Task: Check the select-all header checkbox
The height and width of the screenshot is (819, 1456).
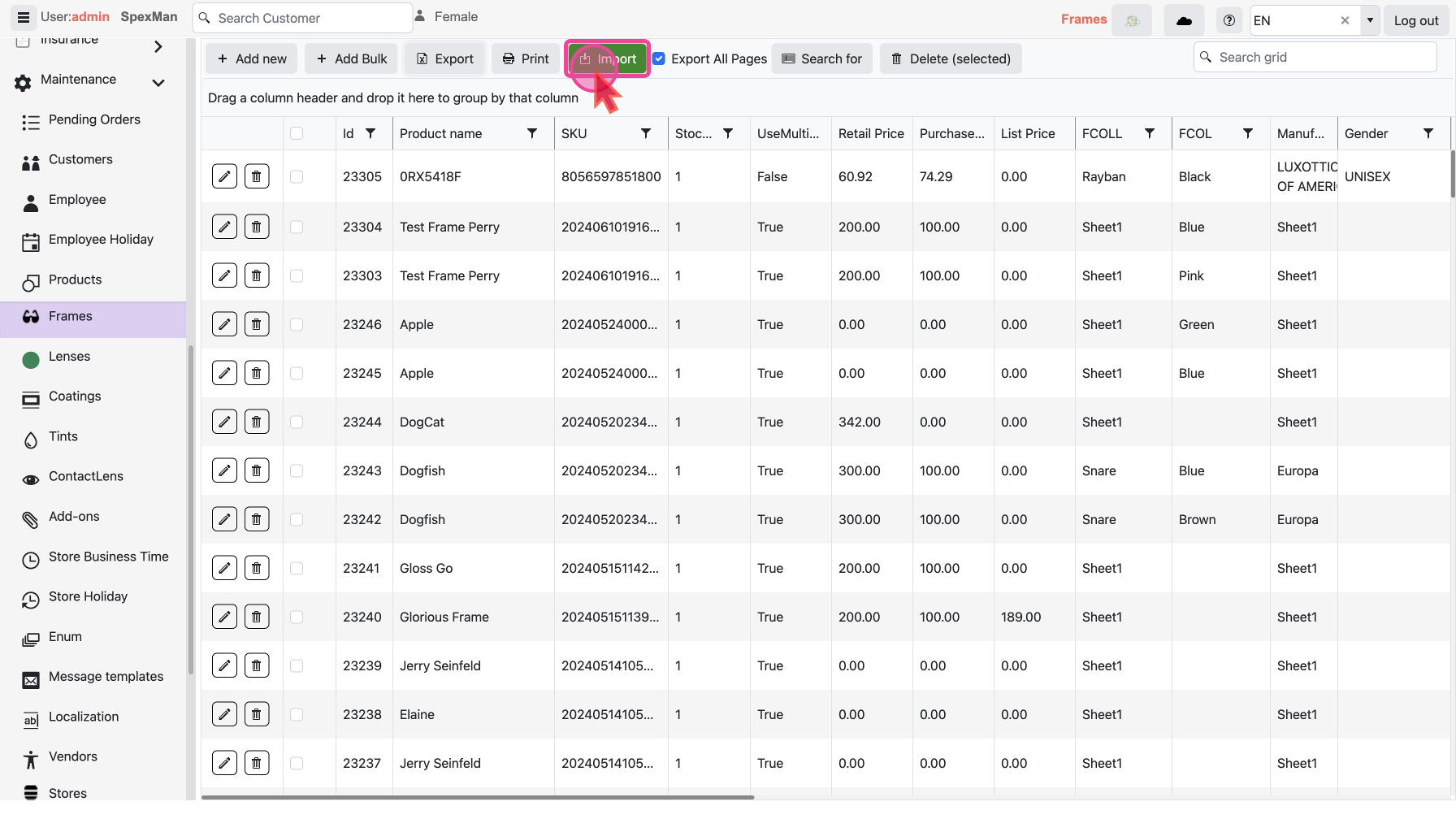Action: point(297,133)
